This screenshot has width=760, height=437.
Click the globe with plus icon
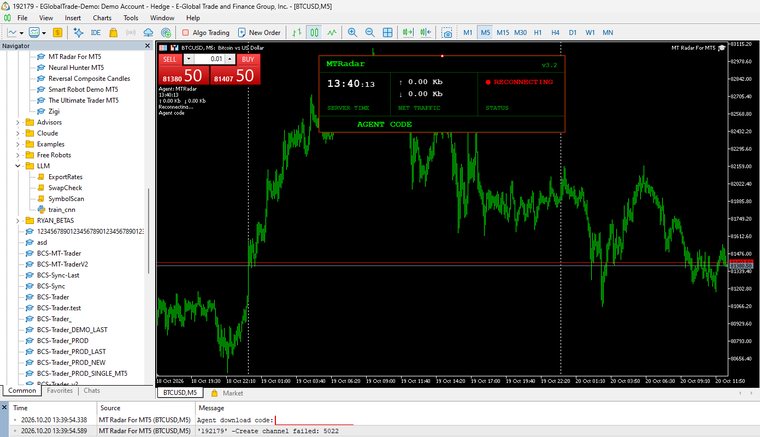pos(166,32)
